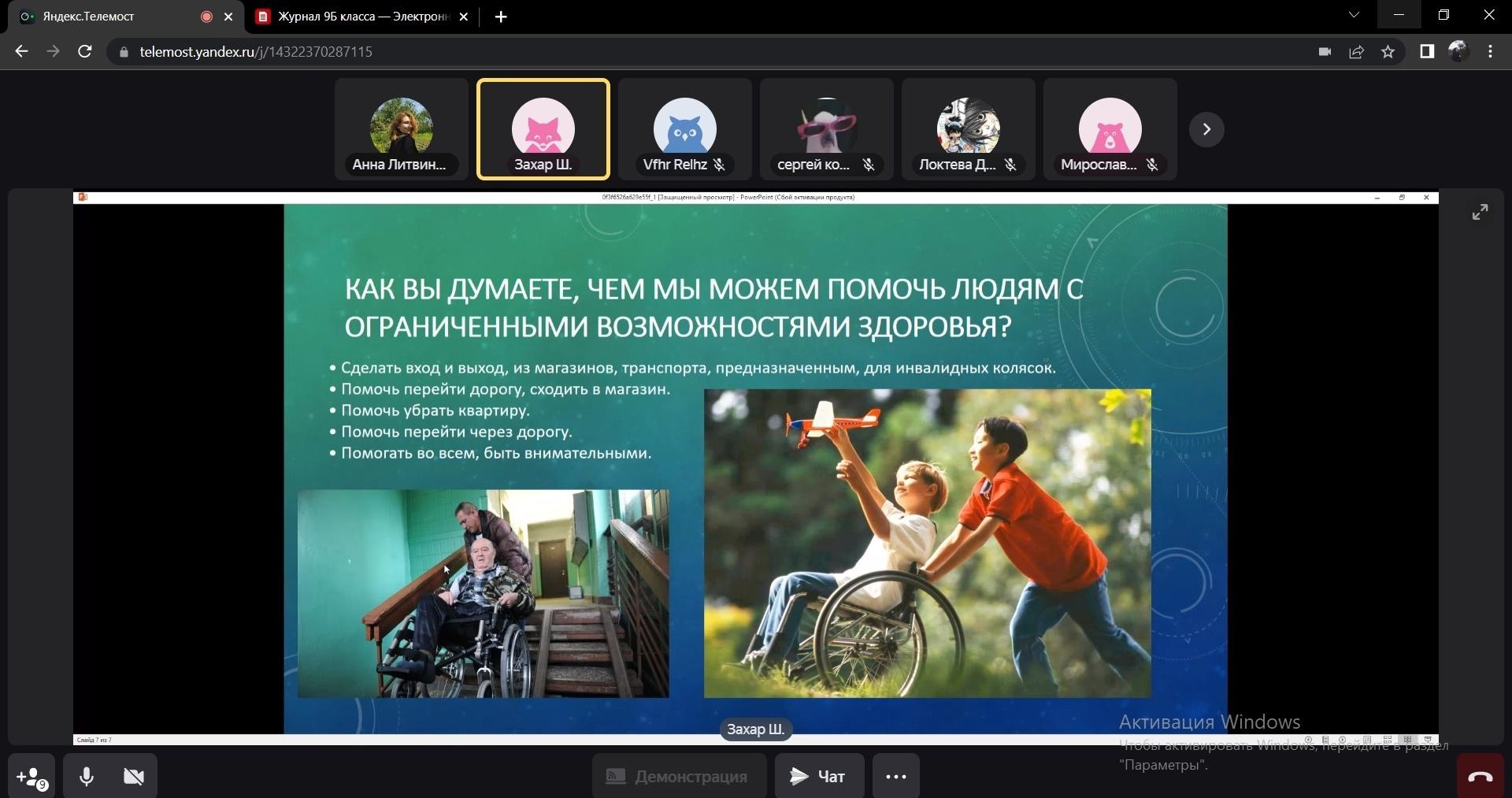Select Захар Ш. participant tile

tap(543, 129)
